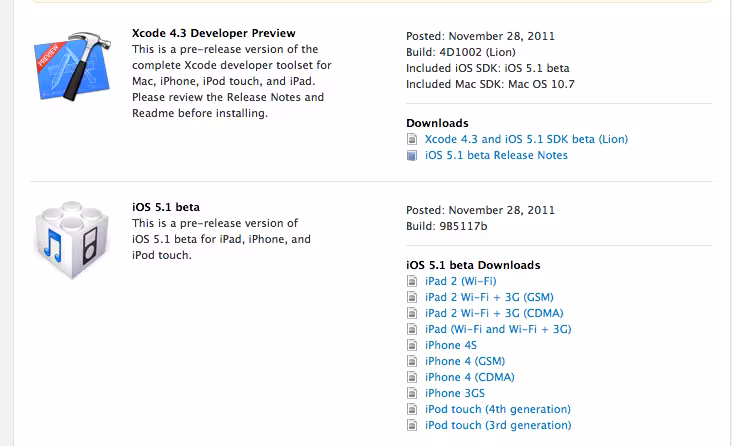
Task: Click file icon next to iPhone 4 (CDMA)
Action: (x=412, y=377)
